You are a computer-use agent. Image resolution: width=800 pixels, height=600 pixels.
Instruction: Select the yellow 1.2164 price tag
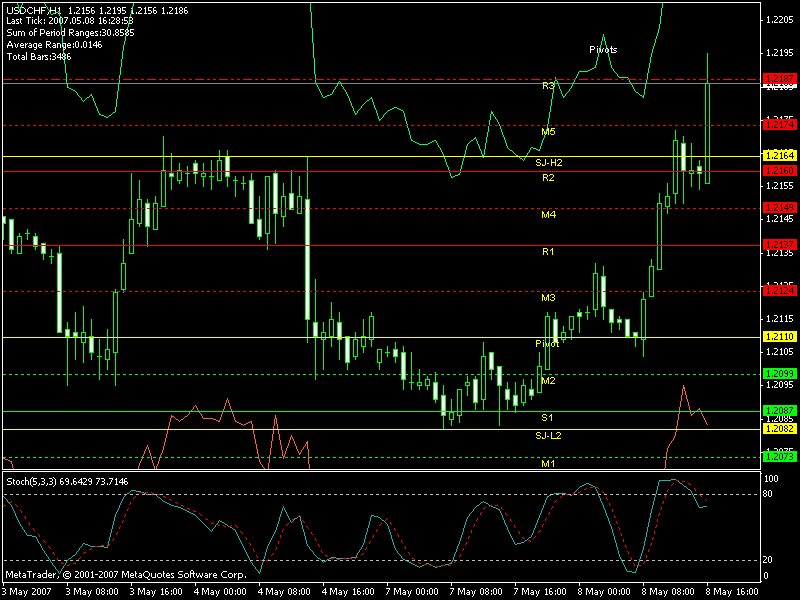tap(779, 156)
